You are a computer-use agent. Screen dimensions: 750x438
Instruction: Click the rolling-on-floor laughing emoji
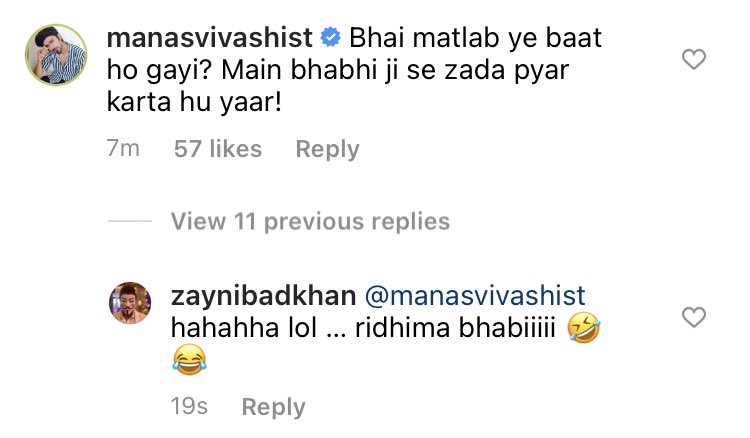pyautogui.click(x=584, y=328)
